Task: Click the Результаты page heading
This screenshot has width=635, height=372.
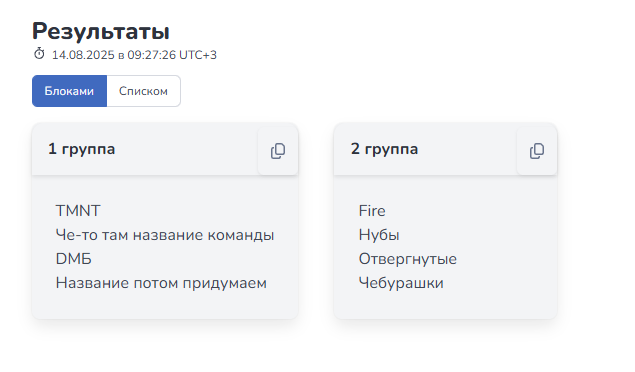Action: [101, 31]
